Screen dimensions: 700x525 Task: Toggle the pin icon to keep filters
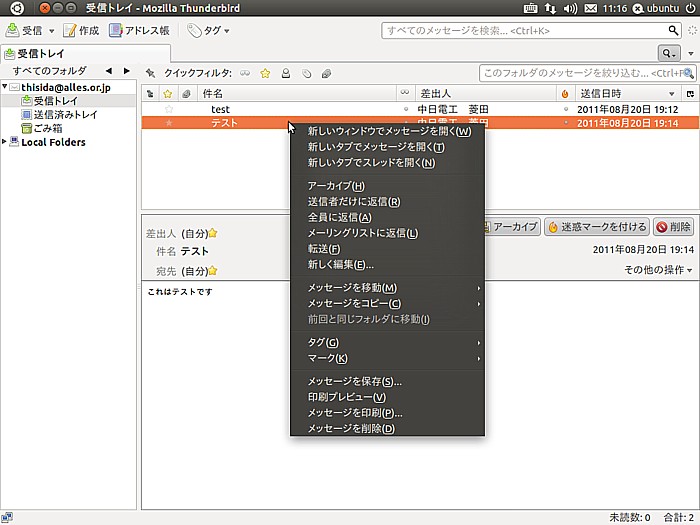pos(150,73)
